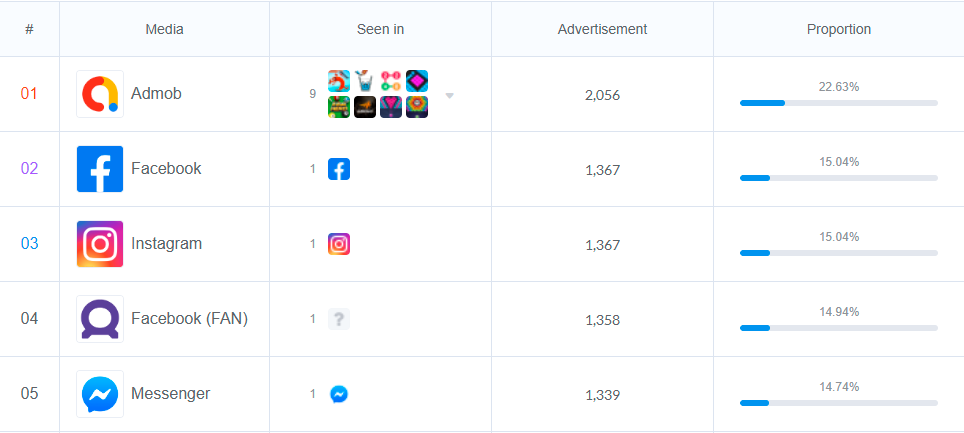Screen dimensions: 964x433
Task: Click the large Messenger media logo
Action: [x=100, y=394]
